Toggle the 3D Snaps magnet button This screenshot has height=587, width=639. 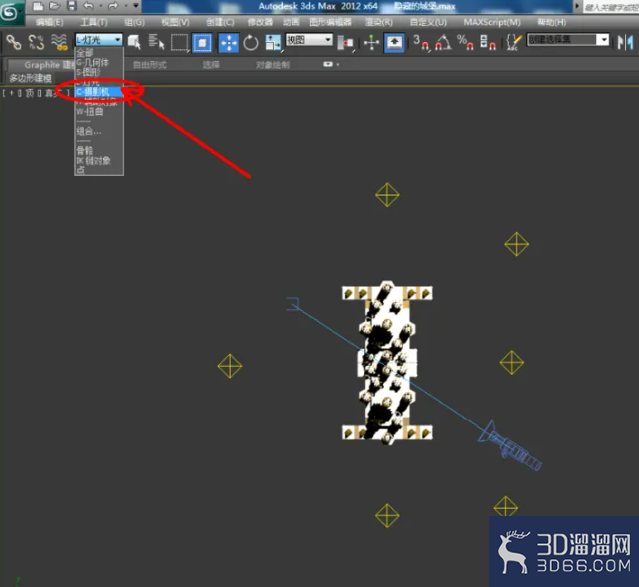click(x=421, y=42)
